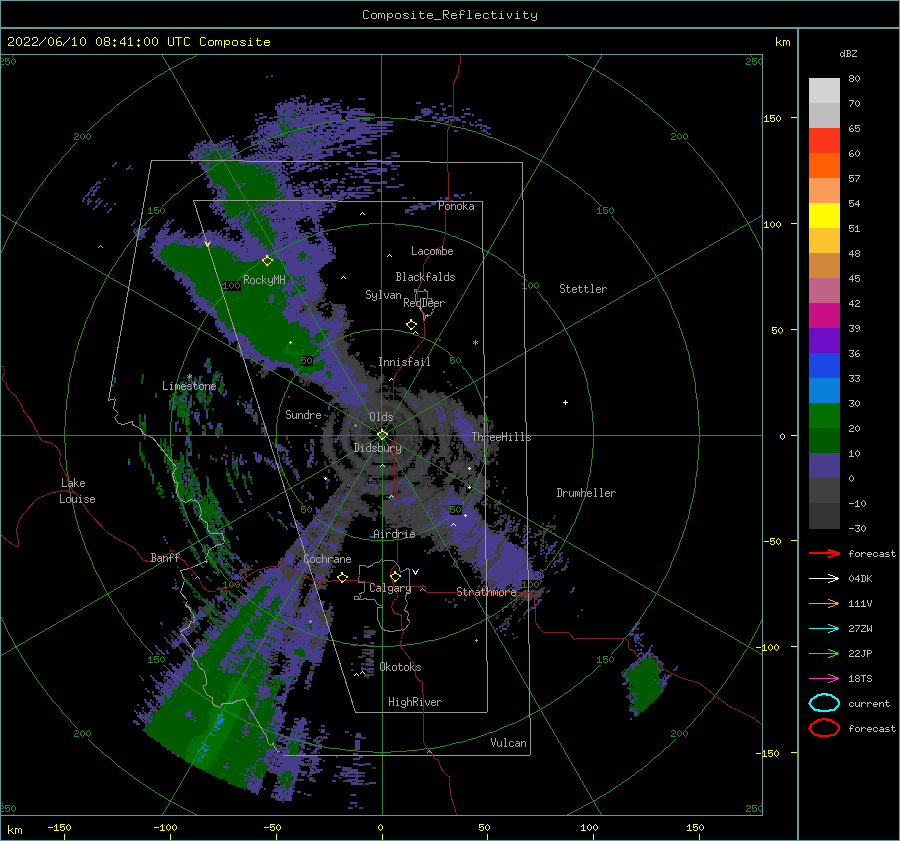Click the cyan current ellipse icon
Image resolution: width=900 pixels, height=841 pixels.
click(x=824, y=703)
